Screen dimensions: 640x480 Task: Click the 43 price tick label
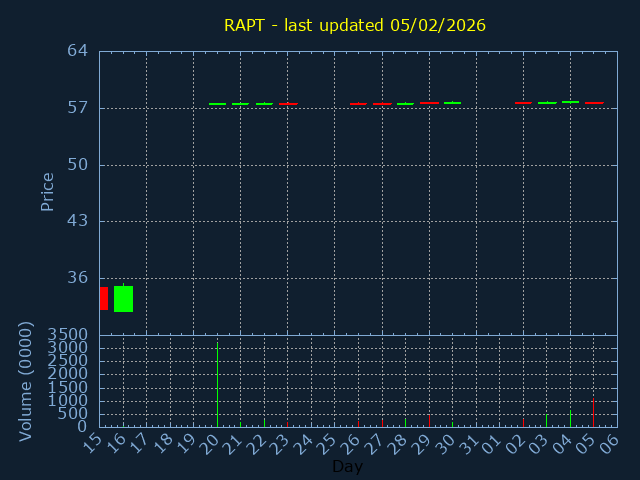pos(78,221)
